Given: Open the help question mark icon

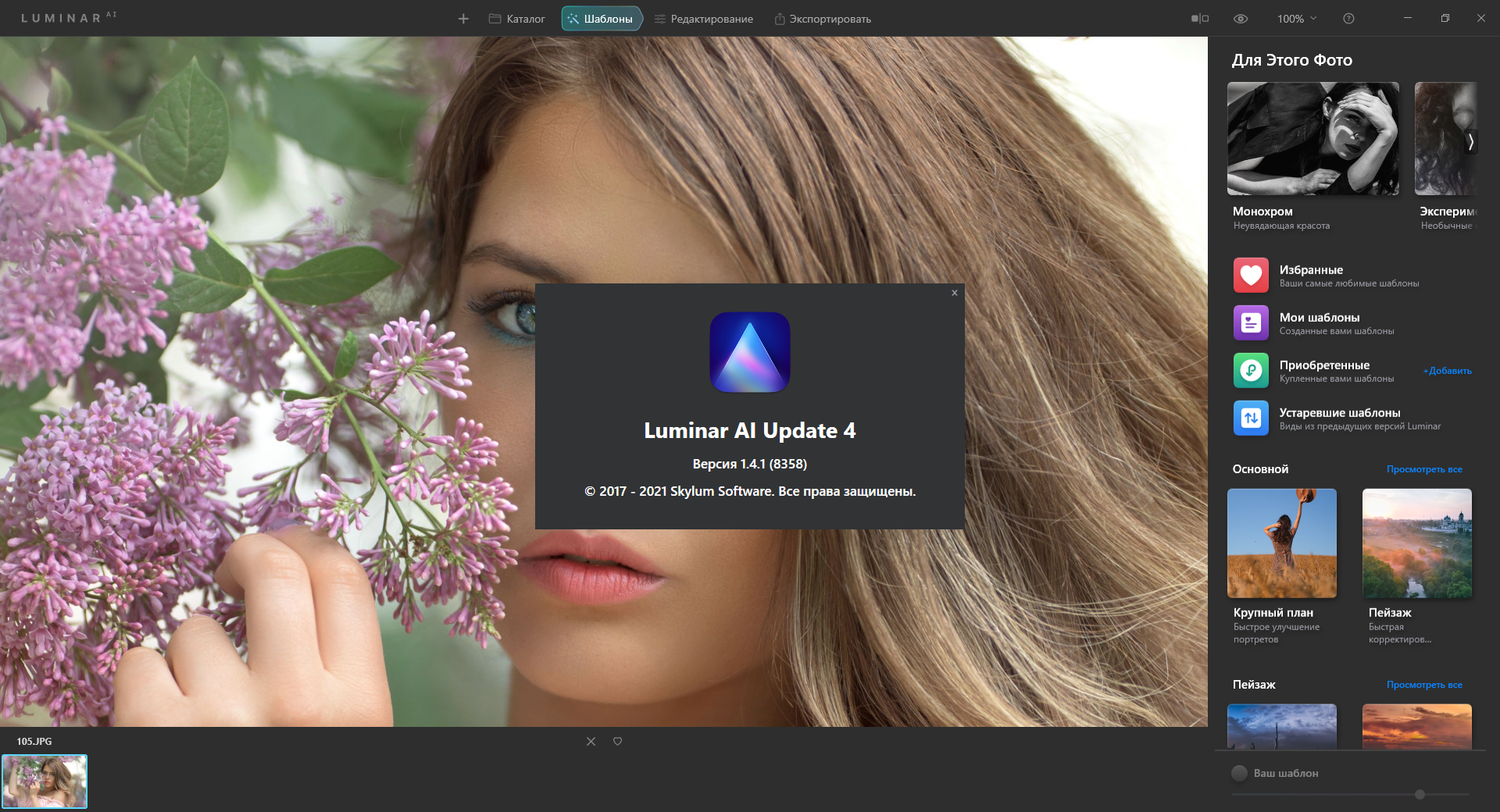Looking at the screenshot, I should 1348,19.
